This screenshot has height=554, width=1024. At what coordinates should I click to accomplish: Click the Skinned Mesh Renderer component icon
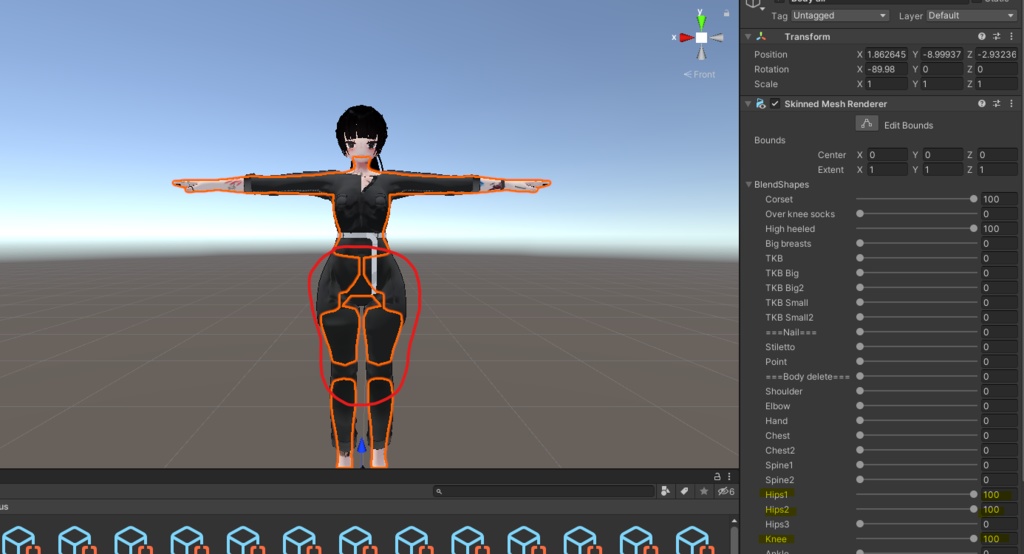tap(761, 104)
